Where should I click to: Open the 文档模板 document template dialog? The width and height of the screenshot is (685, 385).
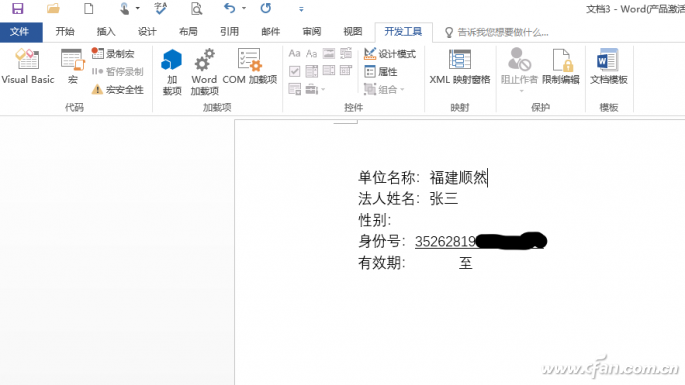[609, 66]
